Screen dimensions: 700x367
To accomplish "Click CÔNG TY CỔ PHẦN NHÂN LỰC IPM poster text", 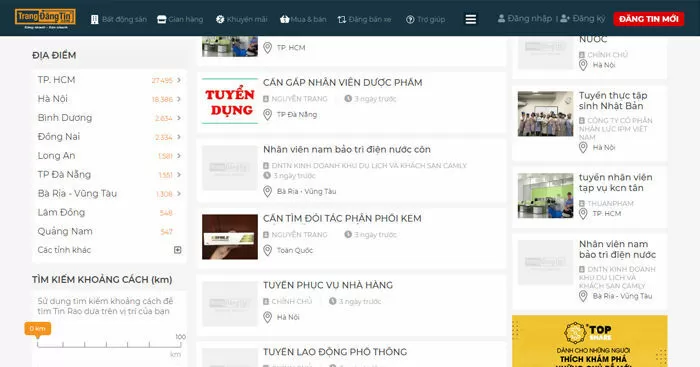I will click(616, 129).
